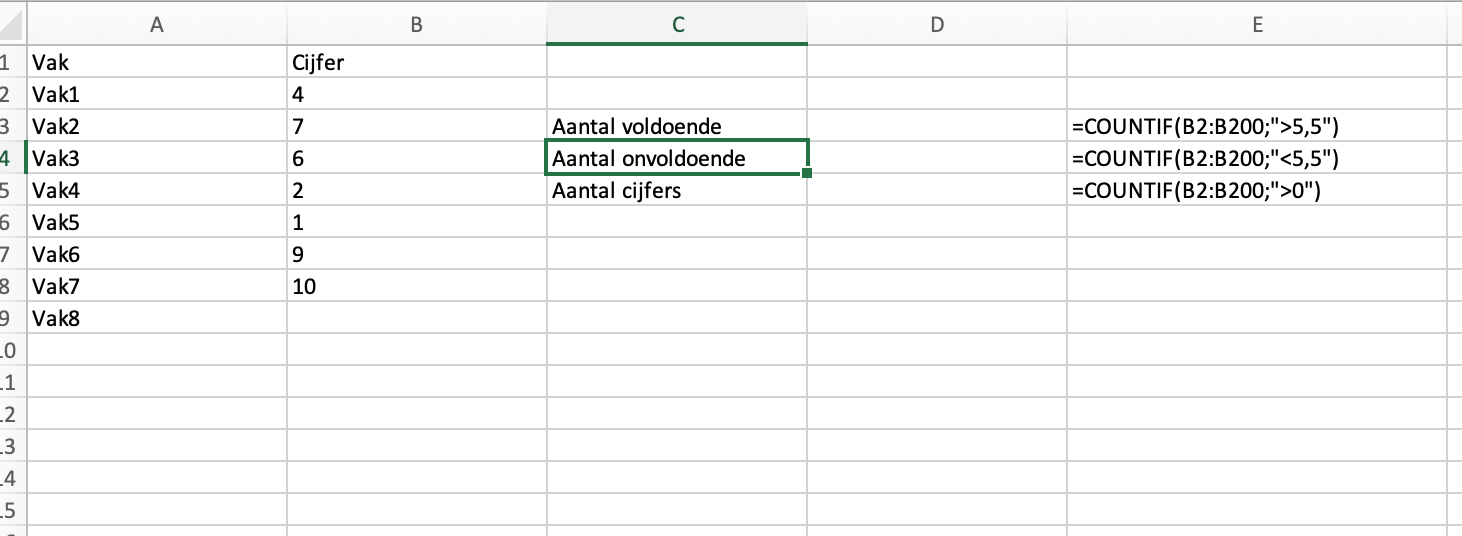Select the entire column D
Image resolution: width=1462 pixels, height=536 pixels.
(x=937, y=26)
